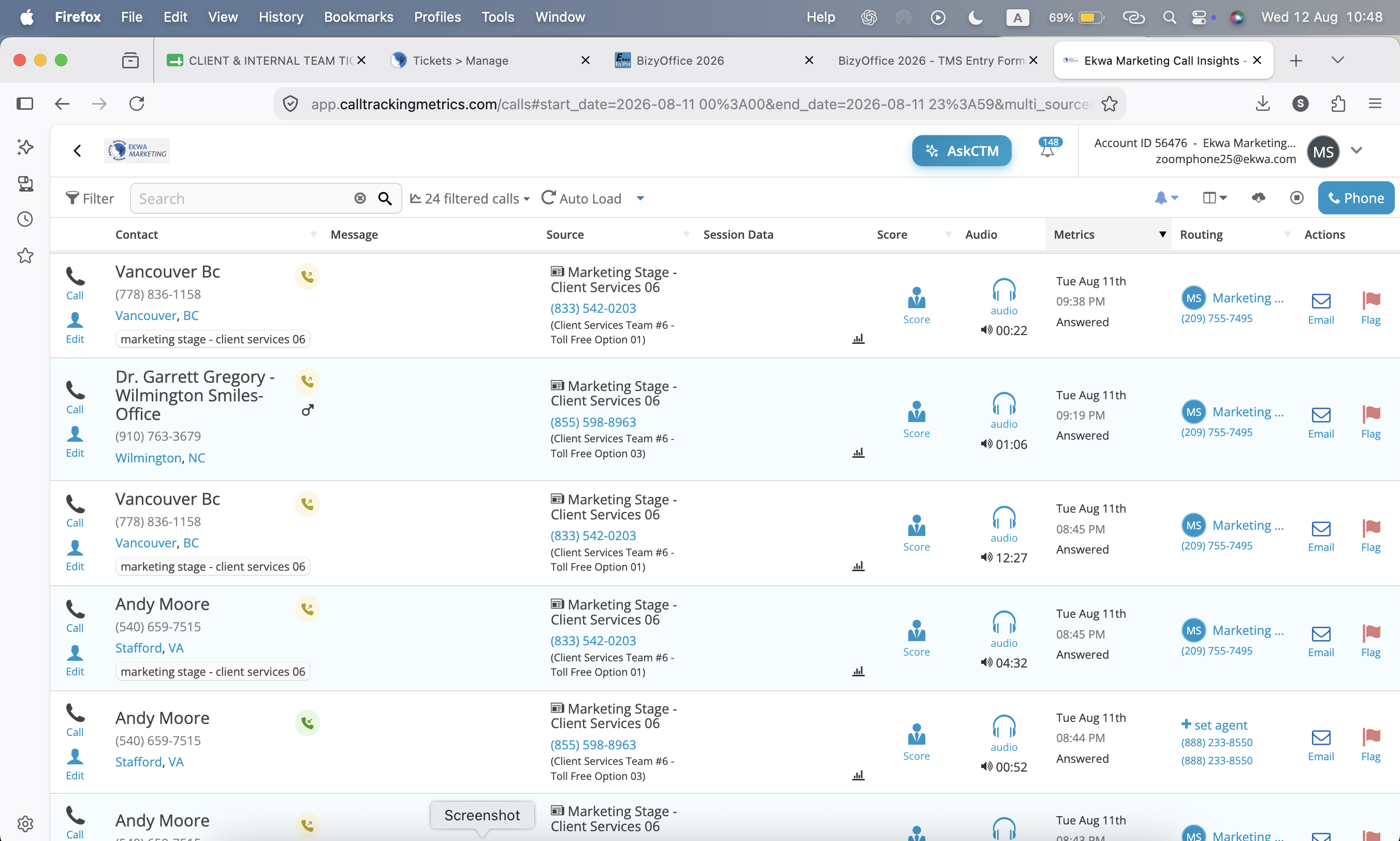This screenshot has width=1400, height=841.
Task: Click tracking number (855) 598-8963 in Wilmington row
Action: [x=593, y=422]
